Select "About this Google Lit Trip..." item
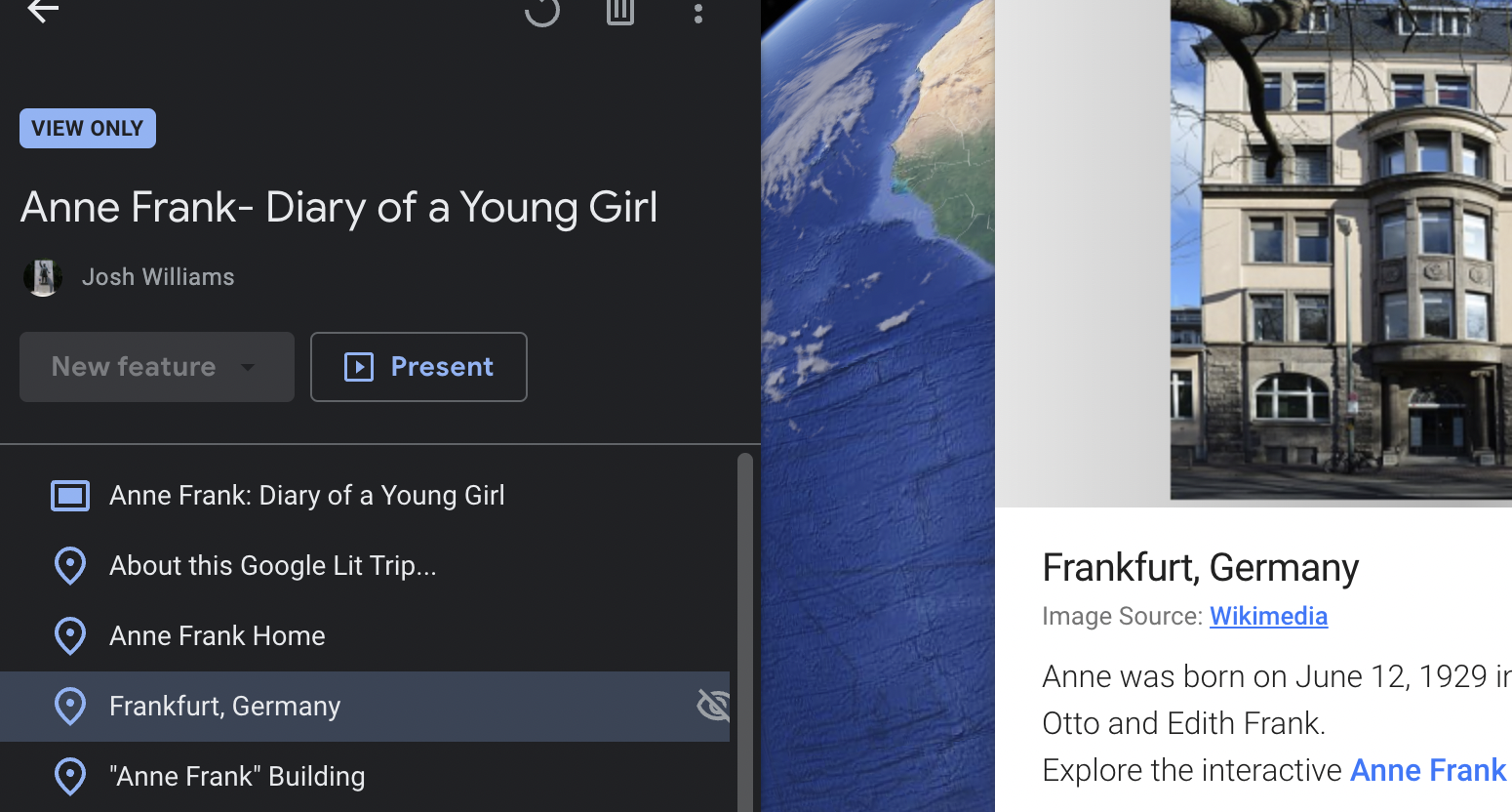Image resolution: width=1512 pixels, height=812 pixels. (x=273, y=566)
